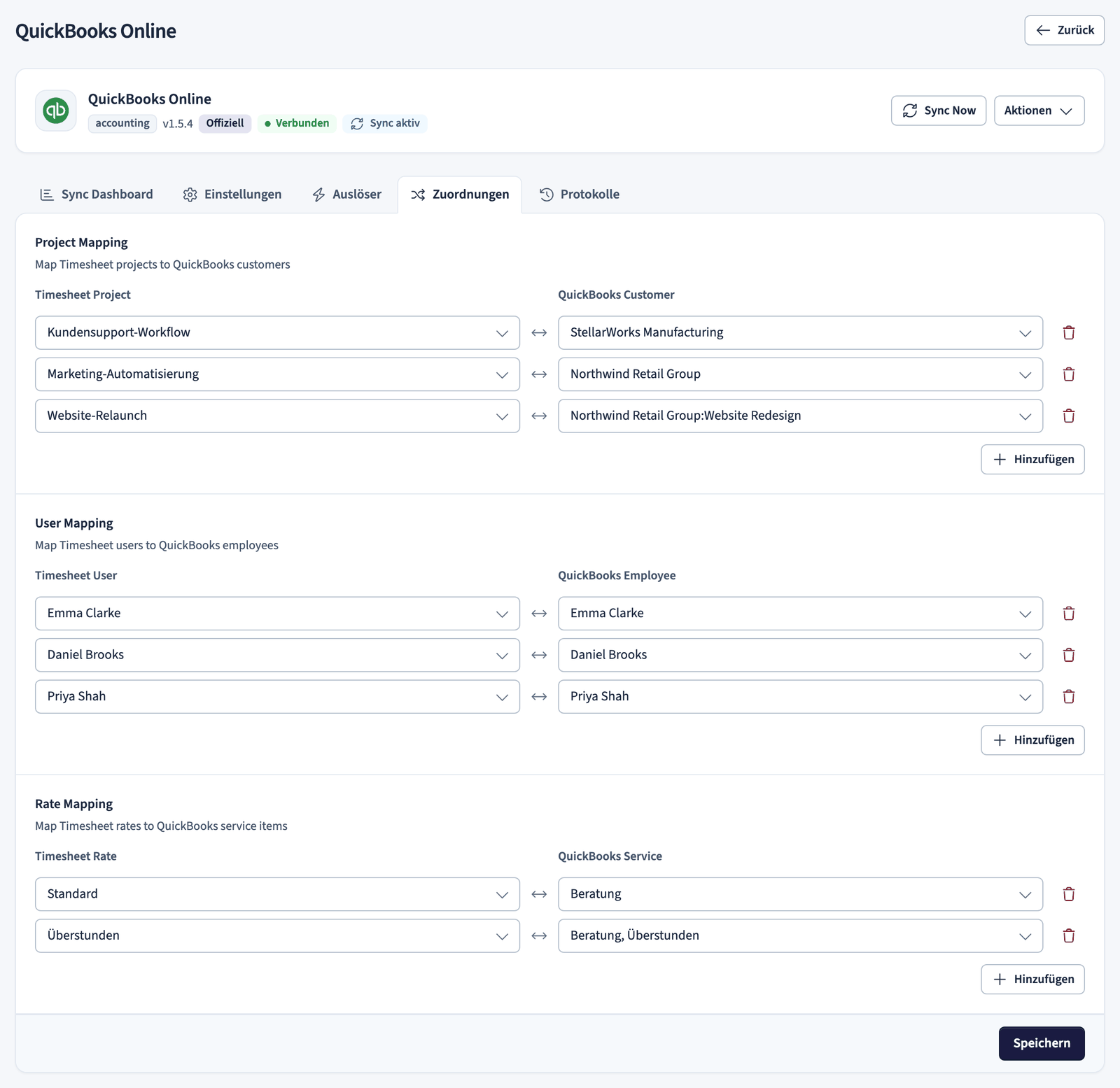
Task: Open the Kundensupport-Workflow project dropdown
Action: (277, 333)
